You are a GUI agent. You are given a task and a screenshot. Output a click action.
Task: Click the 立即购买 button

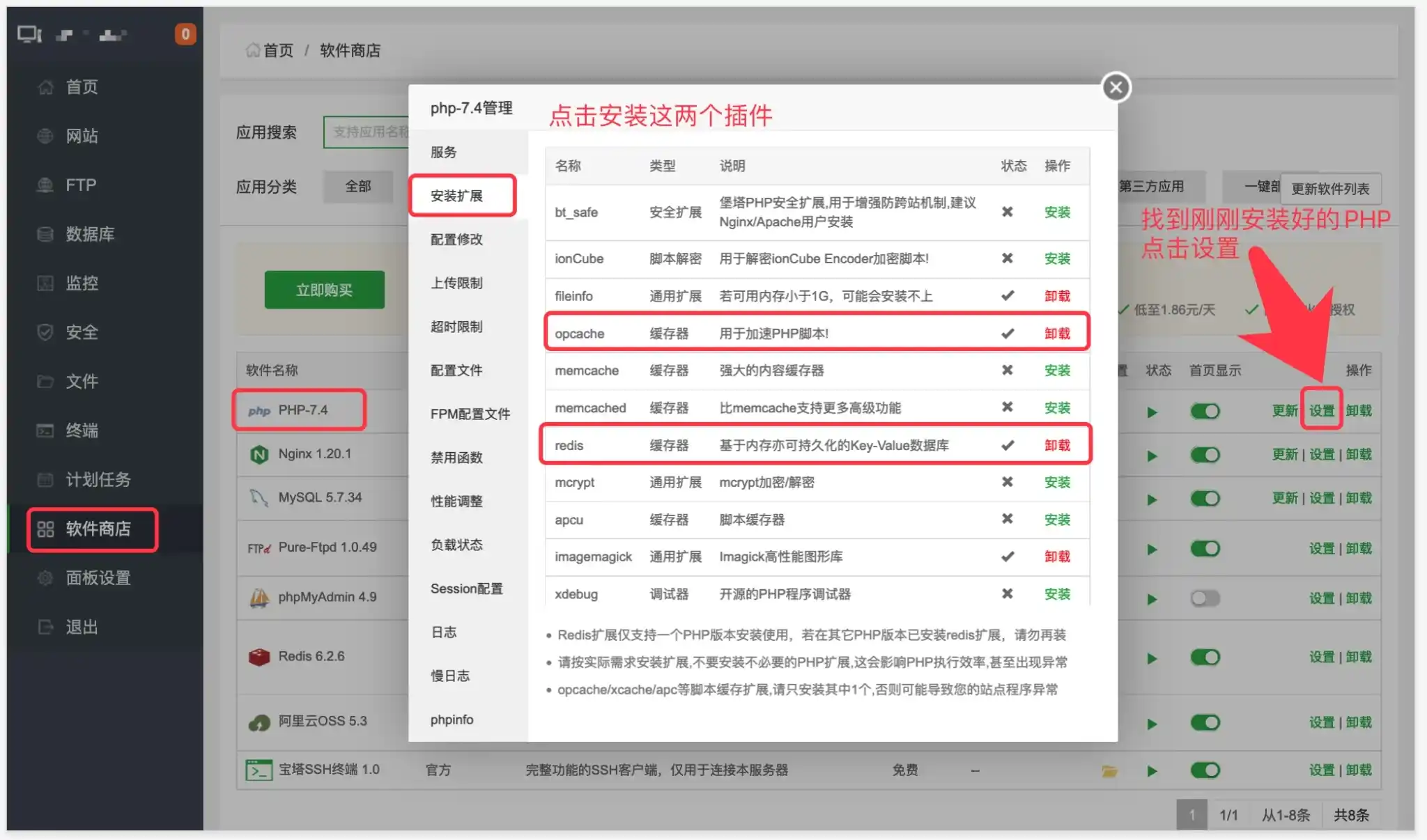[x=323, y=289]
